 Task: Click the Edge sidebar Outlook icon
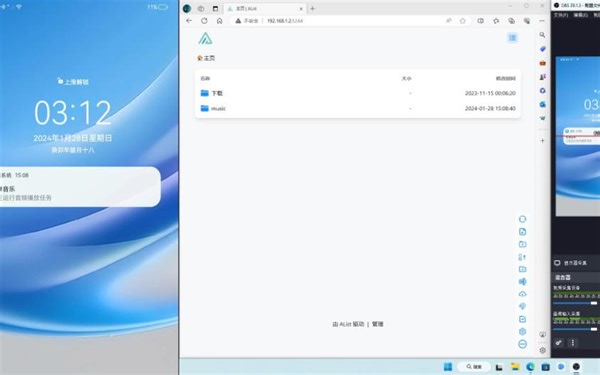(x=543, y=104)
